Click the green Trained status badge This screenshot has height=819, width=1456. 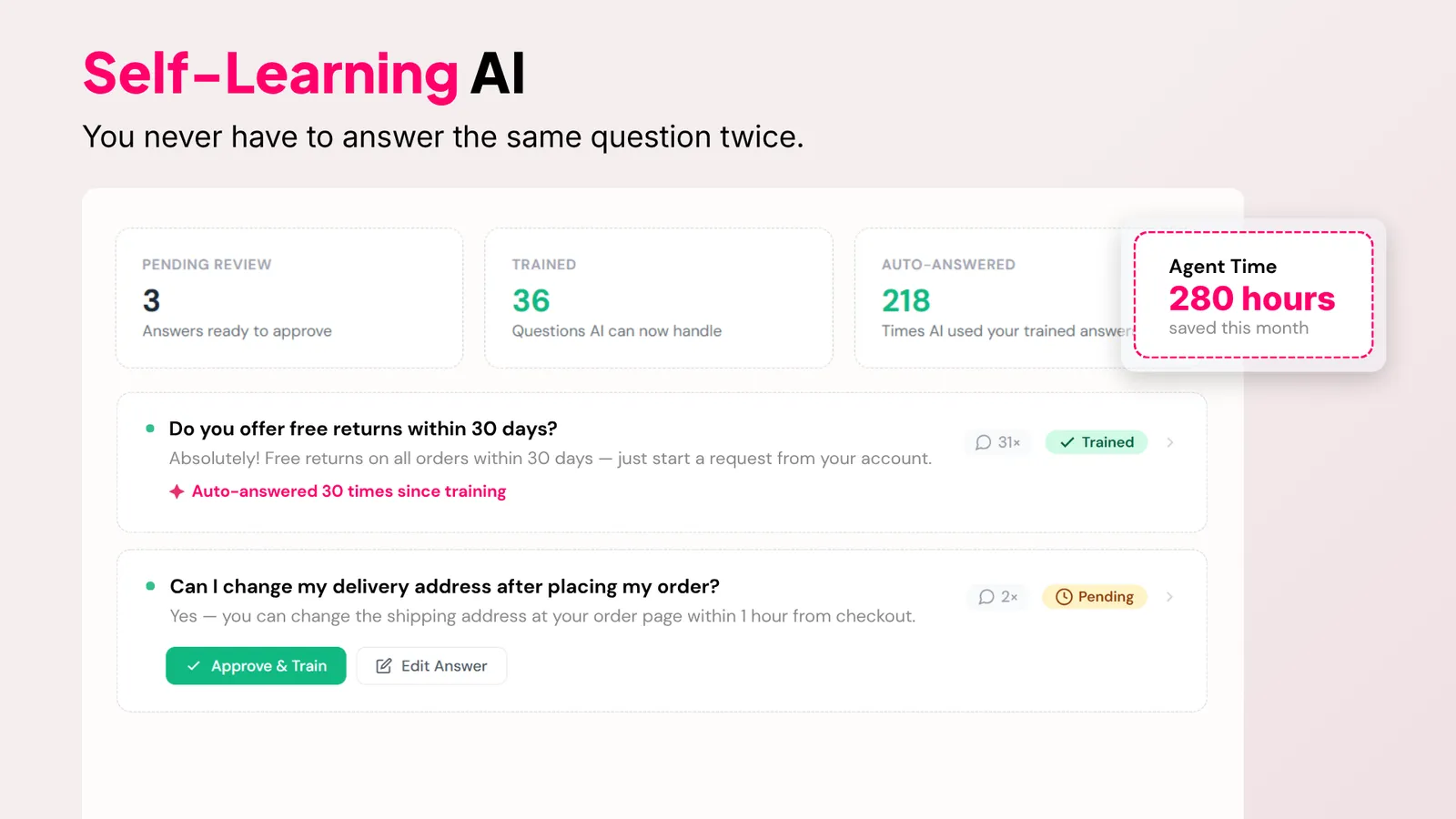(1097, 442)
